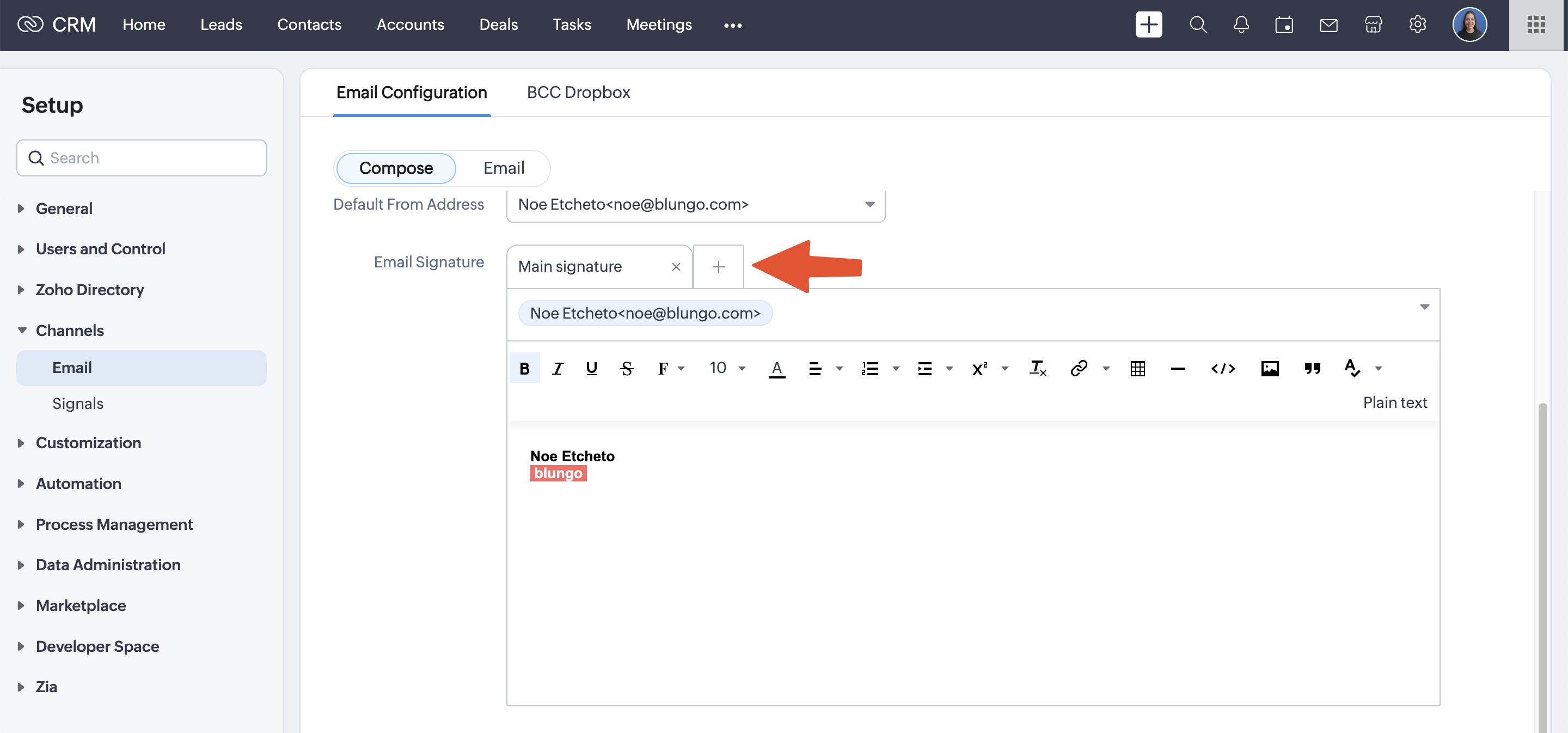Screen dimensions: 1568x733
Task: Expand the Customization section in Setup
Action: click(88, 443)
